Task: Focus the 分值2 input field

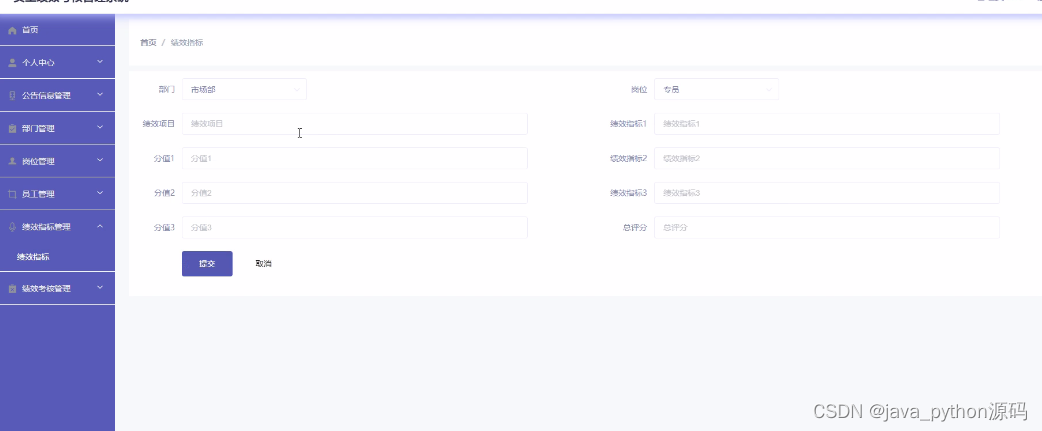Action: (355, 193)
